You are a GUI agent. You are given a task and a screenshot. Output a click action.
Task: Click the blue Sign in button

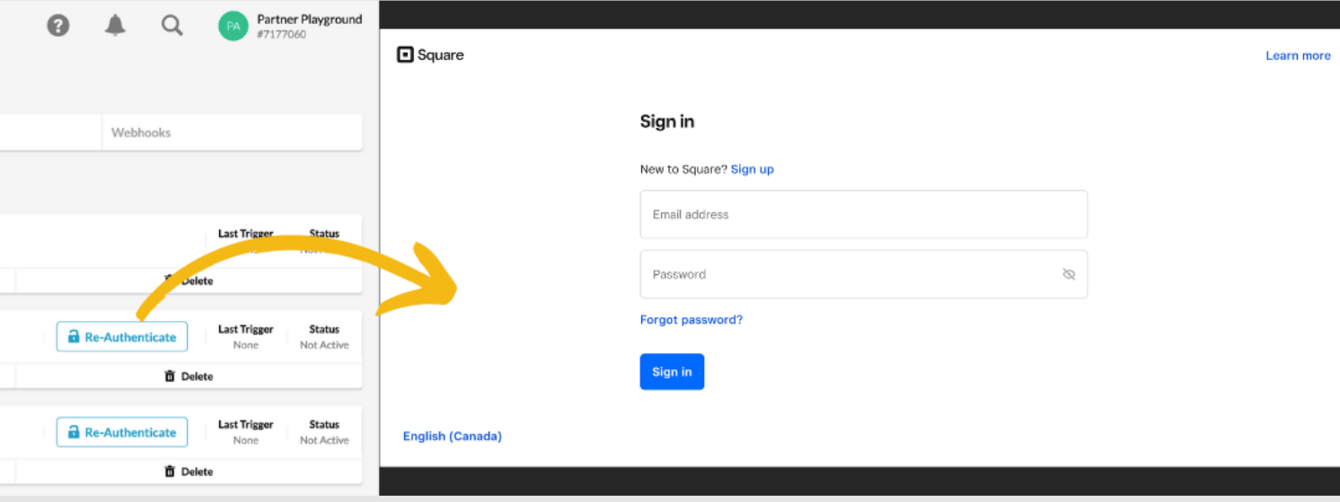(672, 372)
